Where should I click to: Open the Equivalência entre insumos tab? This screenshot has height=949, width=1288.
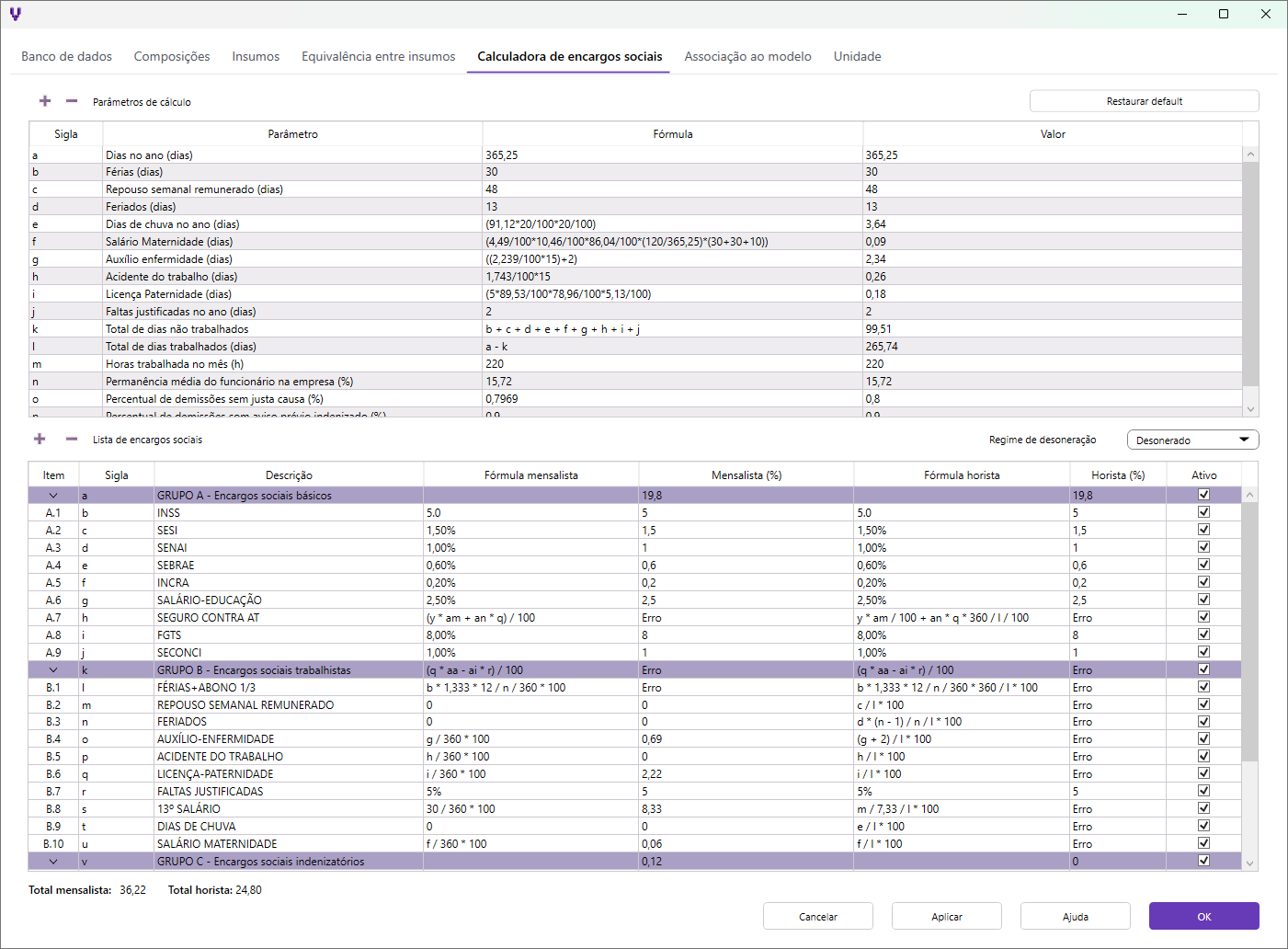click(x=378, y=56)
